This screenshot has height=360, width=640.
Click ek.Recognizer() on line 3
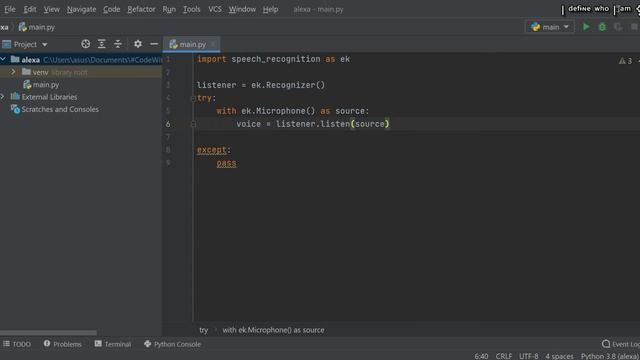(x=288, y=85)
